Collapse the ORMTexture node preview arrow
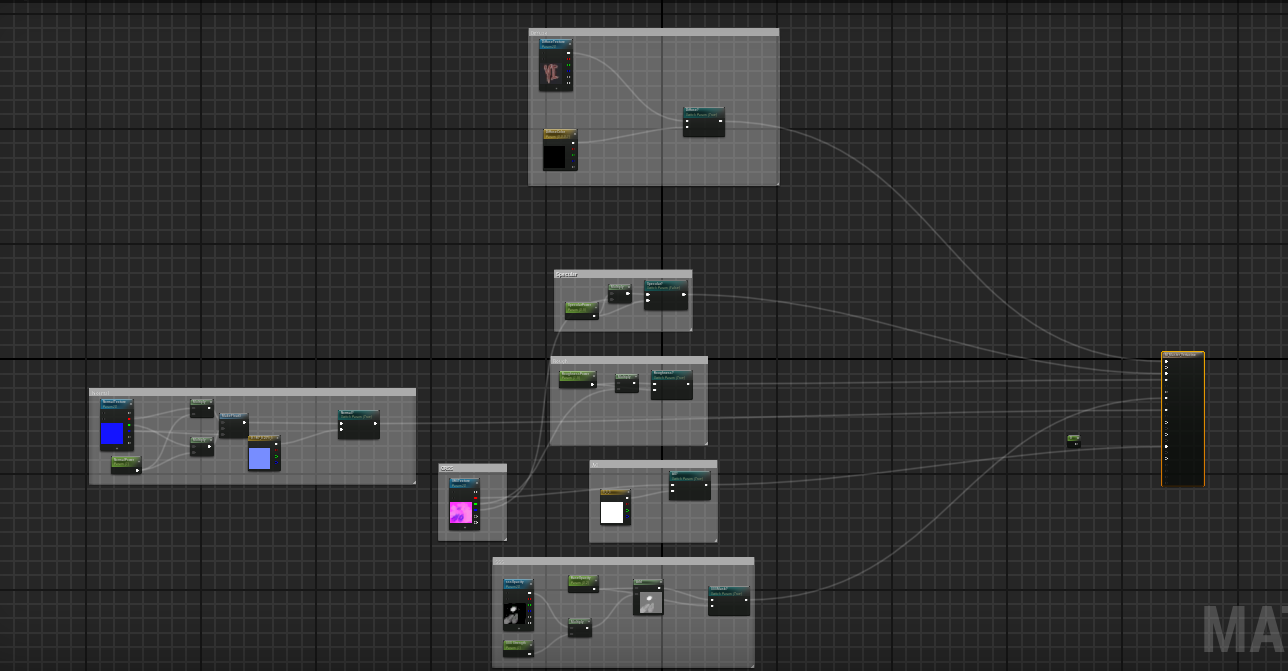Image resolution: width=1288 pixels, height=671 pixels. [464, 527]
